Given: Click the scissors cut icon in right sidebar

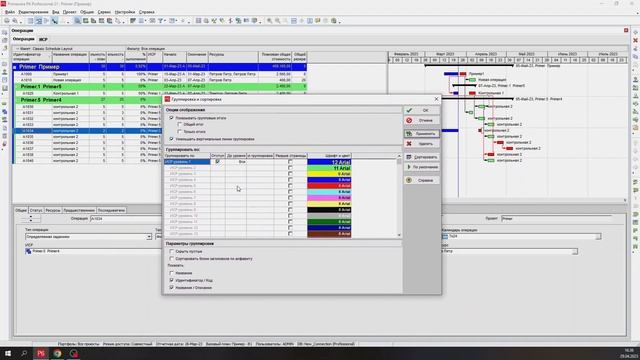Looking at the screenshot, I should click(636, 48).
